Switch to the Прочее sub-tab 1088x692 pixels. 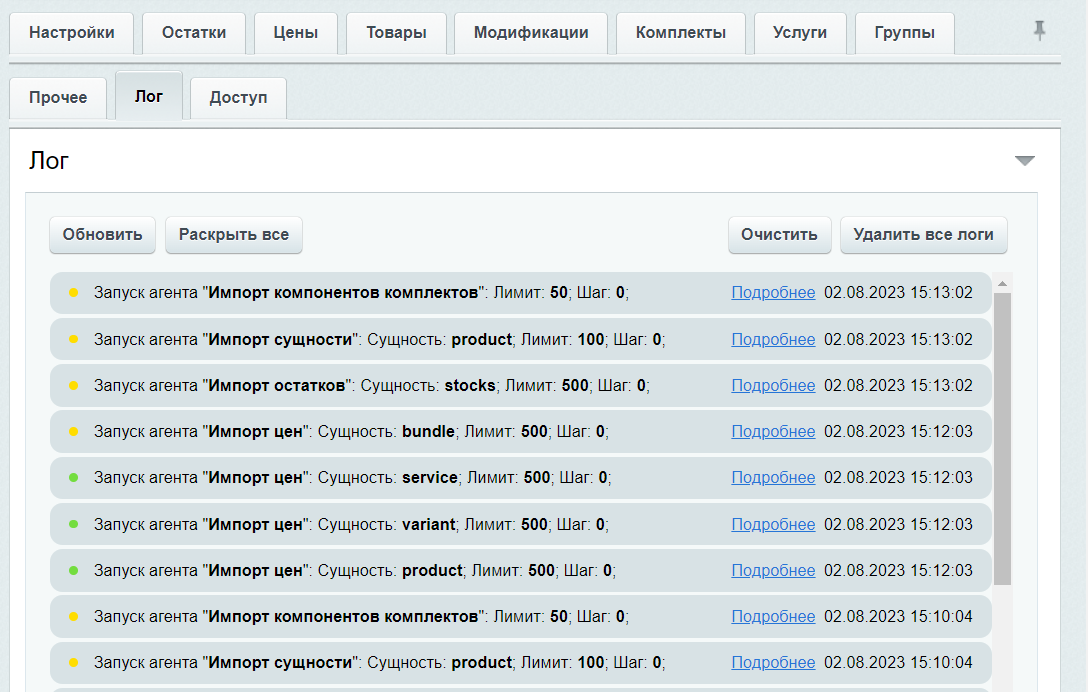tap(58, 98)
